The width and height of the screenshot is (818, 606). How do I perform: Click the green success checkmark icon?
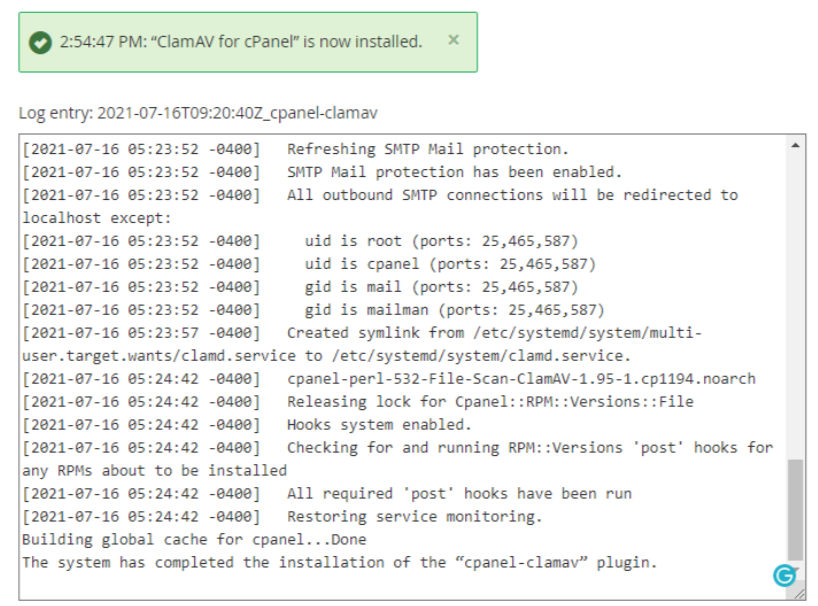click(x=40, y=42)
